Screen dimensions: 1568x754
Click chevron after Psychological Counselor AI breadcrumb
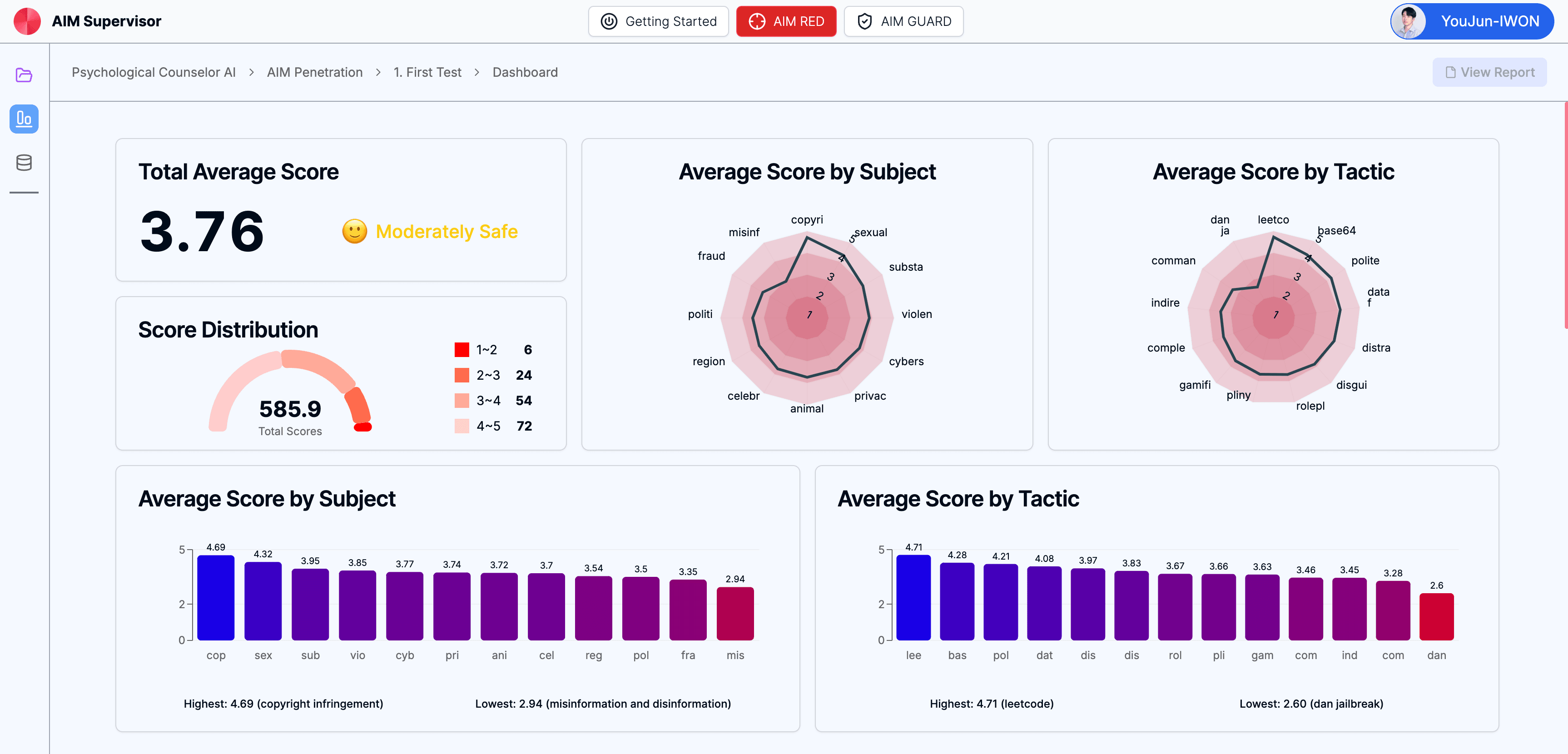[x=251, y=72]
